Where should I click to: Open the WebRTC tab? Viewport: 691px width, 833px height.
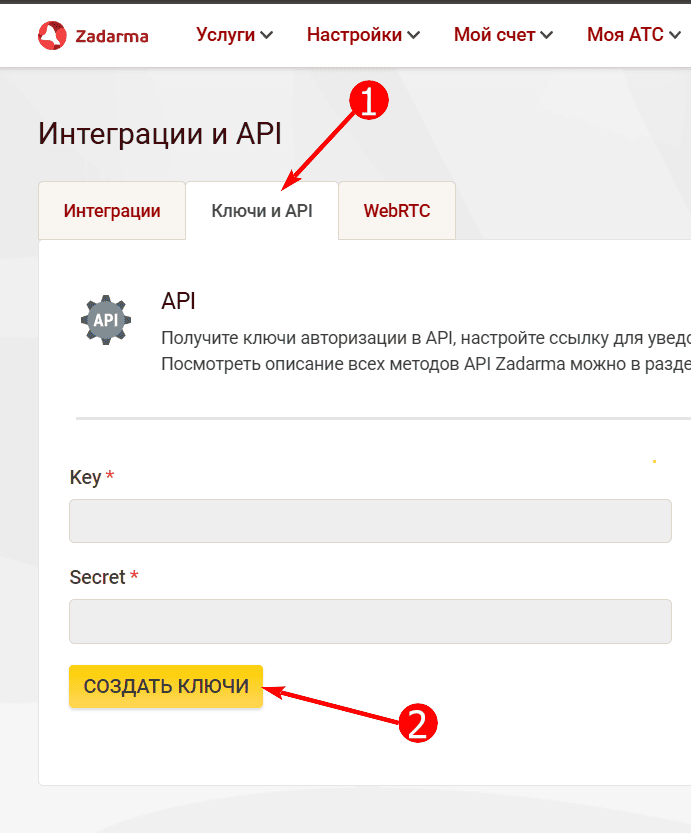click(x=397, y=211)
